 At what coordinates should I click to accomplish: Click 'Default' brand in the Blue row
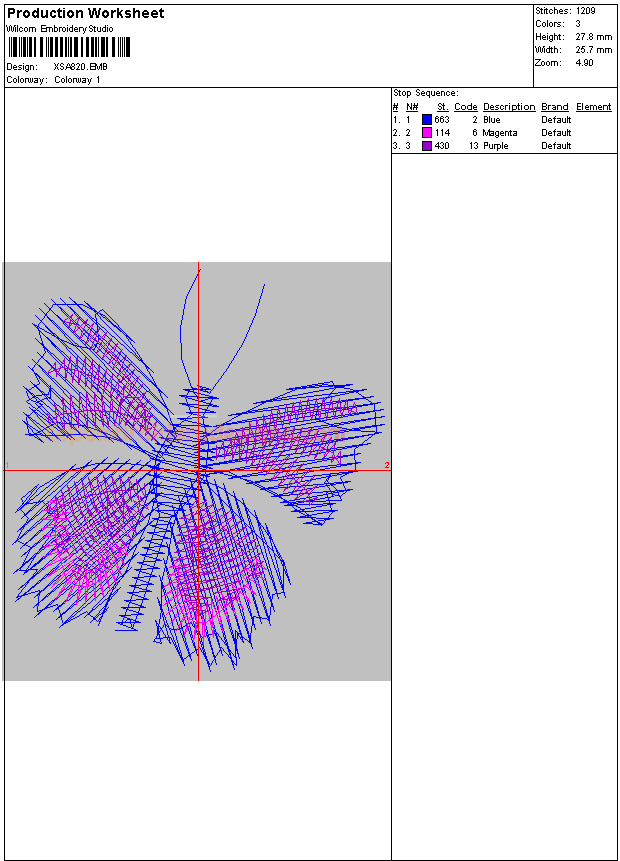click(556, 120)
